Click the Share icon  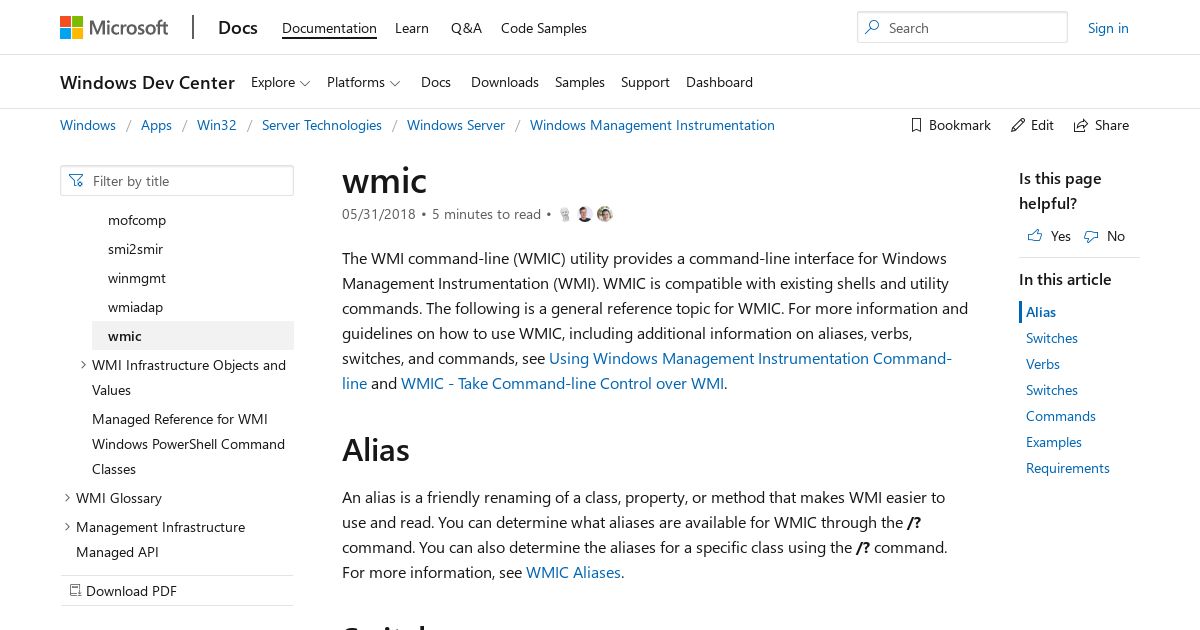[1081, 126]
